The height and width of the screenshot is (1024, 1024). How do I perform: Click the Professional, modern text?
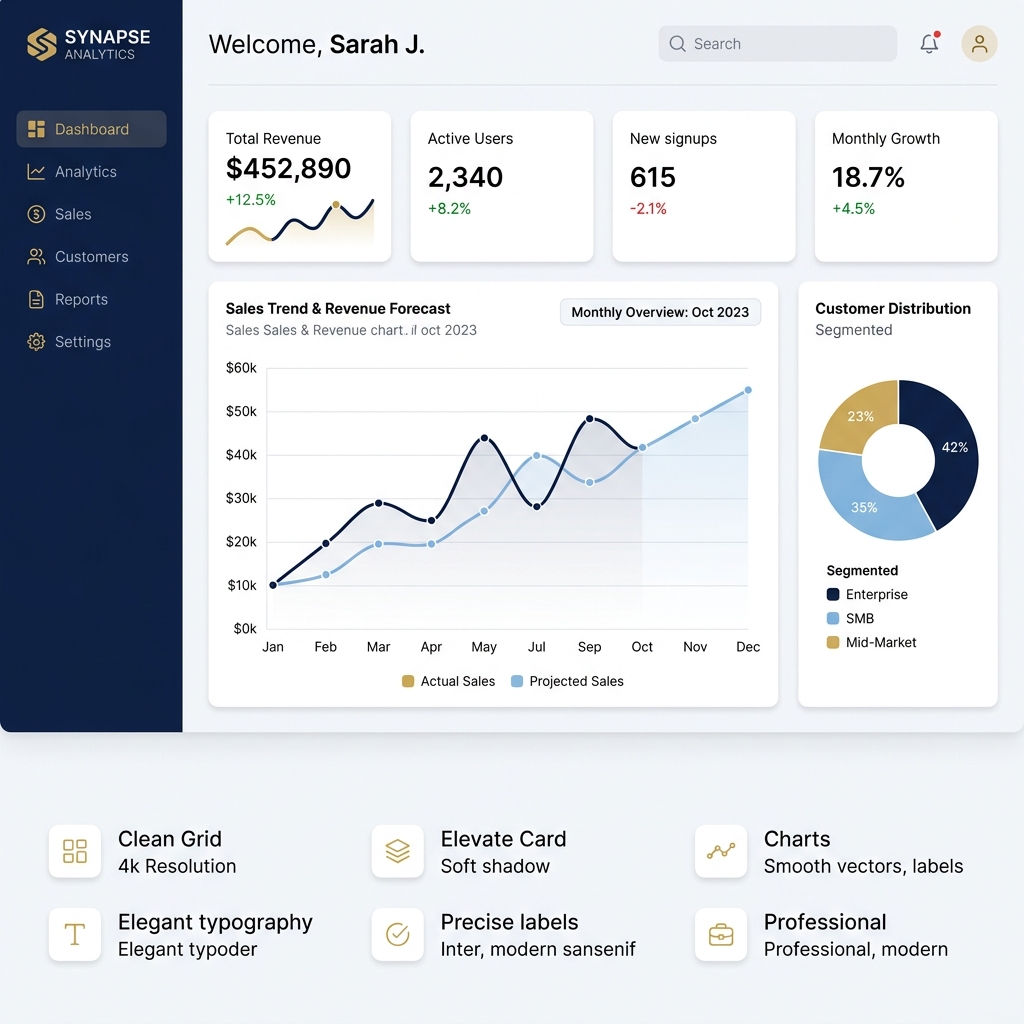tap(856, 949)
